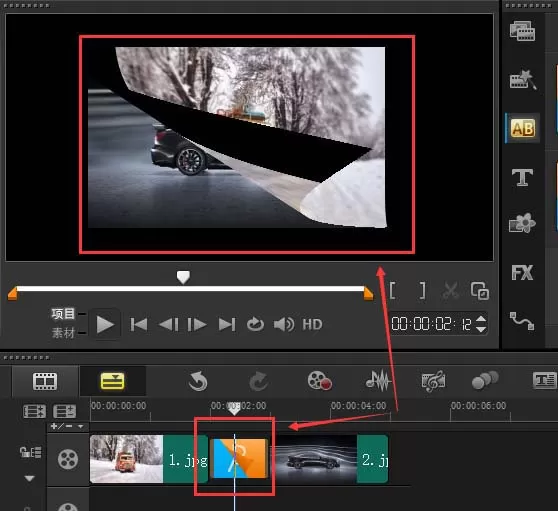Expand the track list down arrow
The height and width of the screenshot is (511, 558).
coord(30,479)
